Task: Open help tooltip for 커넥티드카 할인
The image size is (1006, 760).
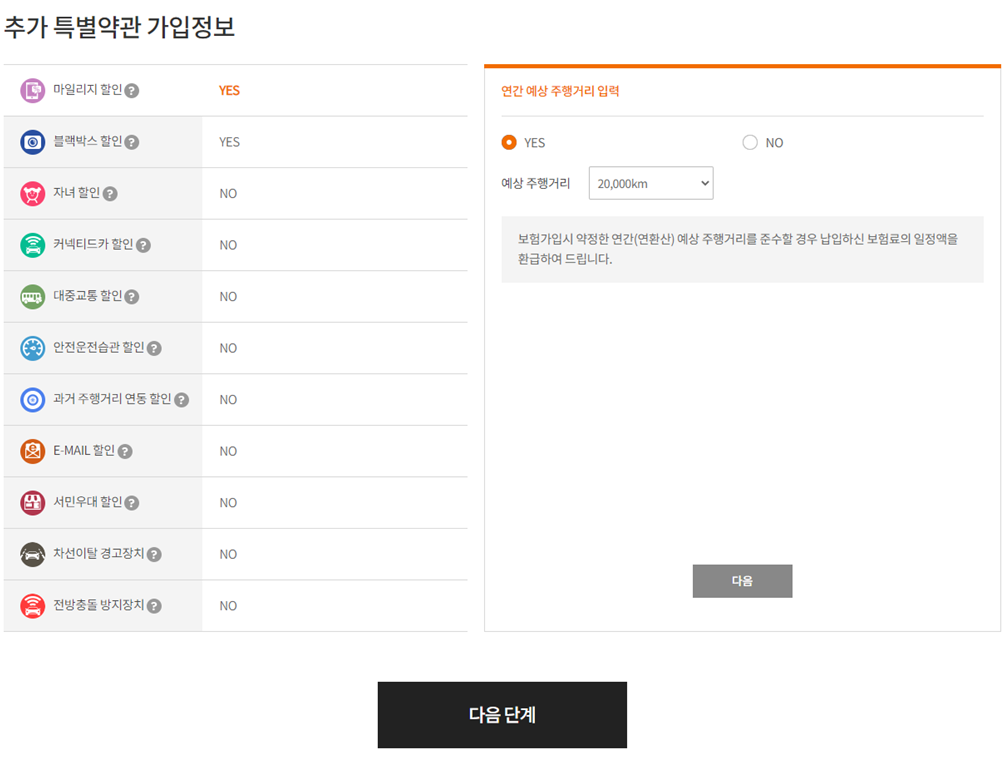Action: 144,246
